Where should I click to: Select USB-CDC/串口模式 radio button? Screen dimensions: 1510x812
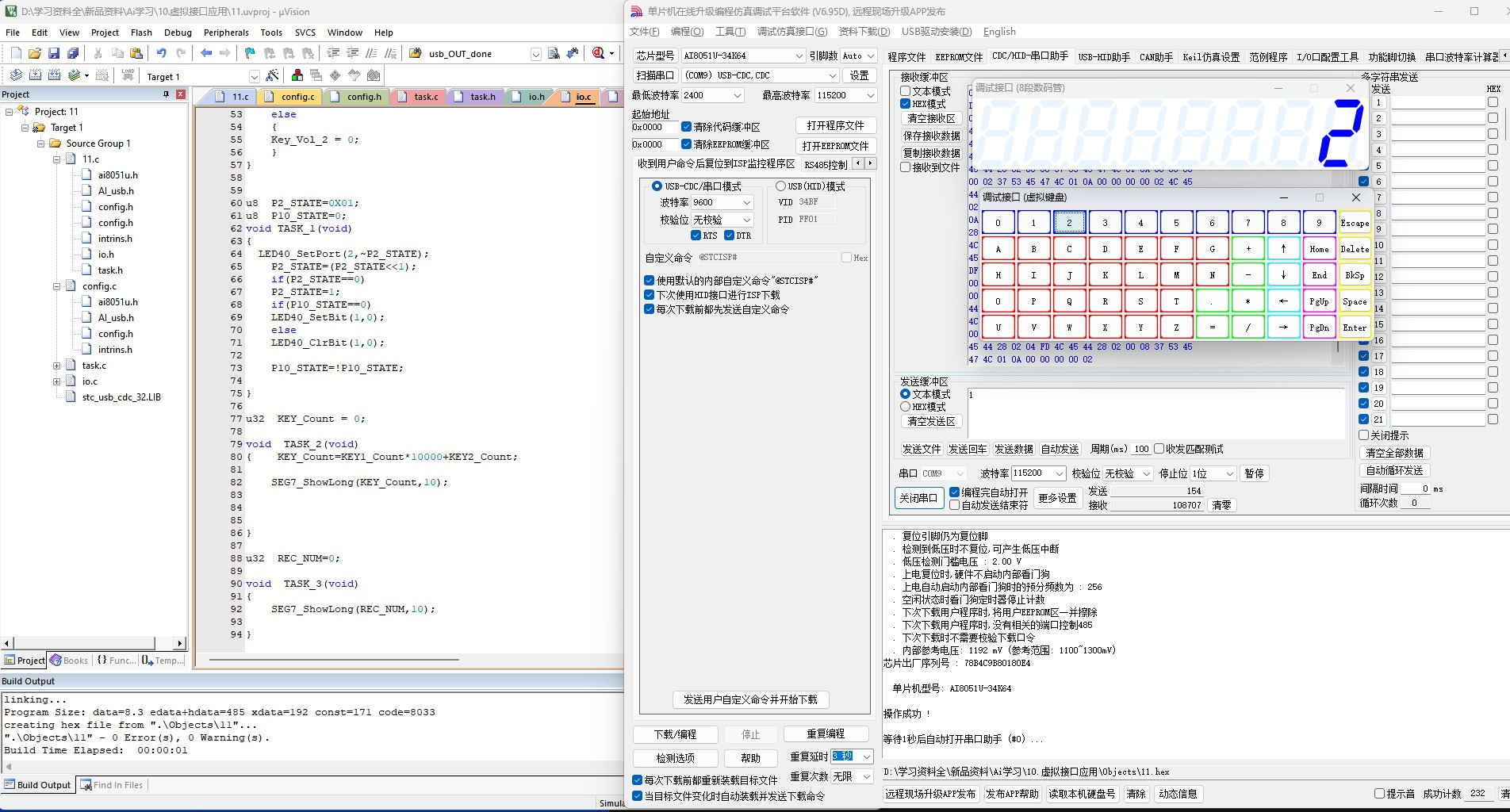click(656, 186)
